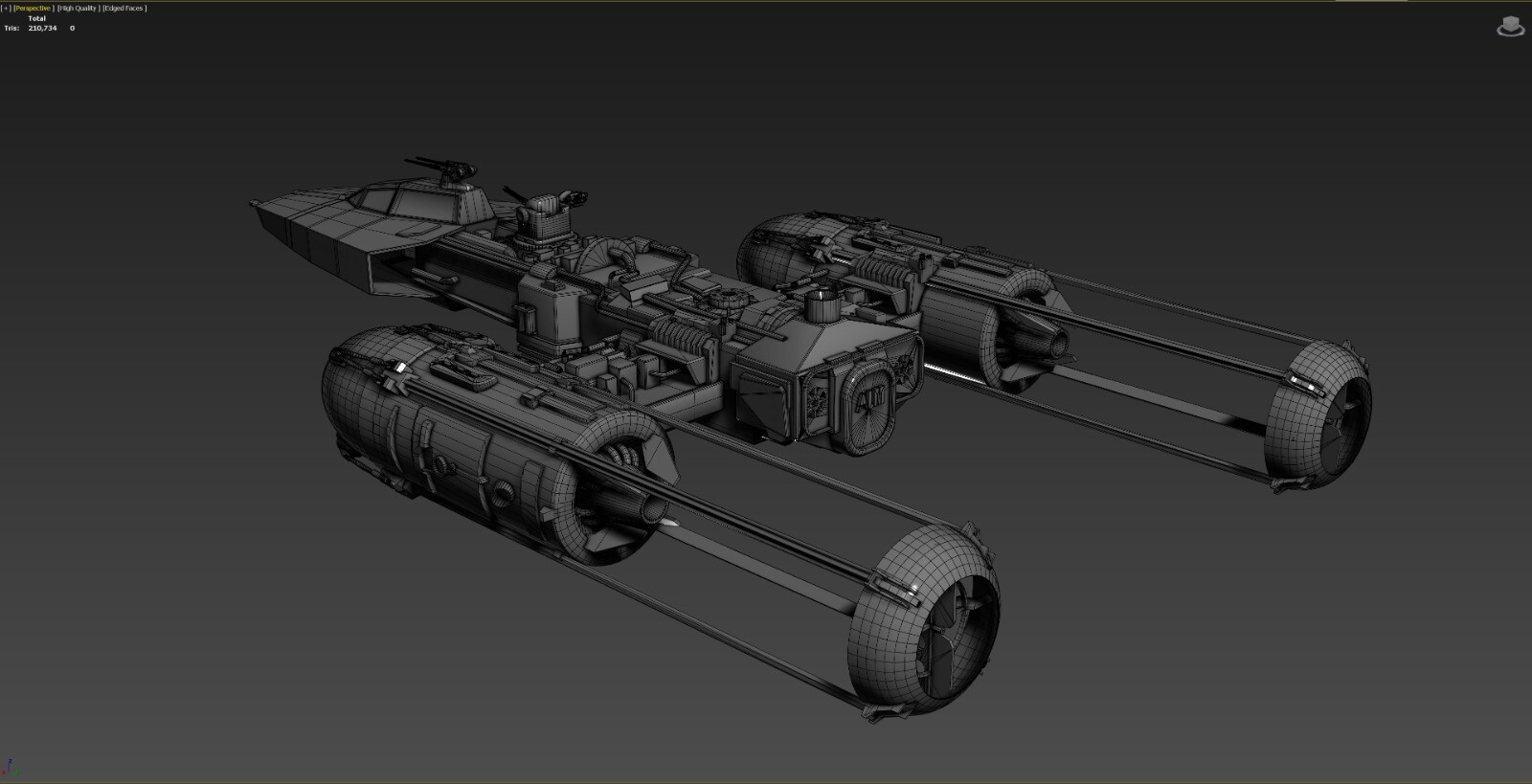The height and width of the screenshot is (784, 1532).
Task: Click the Total statistics column header
Action: (37, 19)
